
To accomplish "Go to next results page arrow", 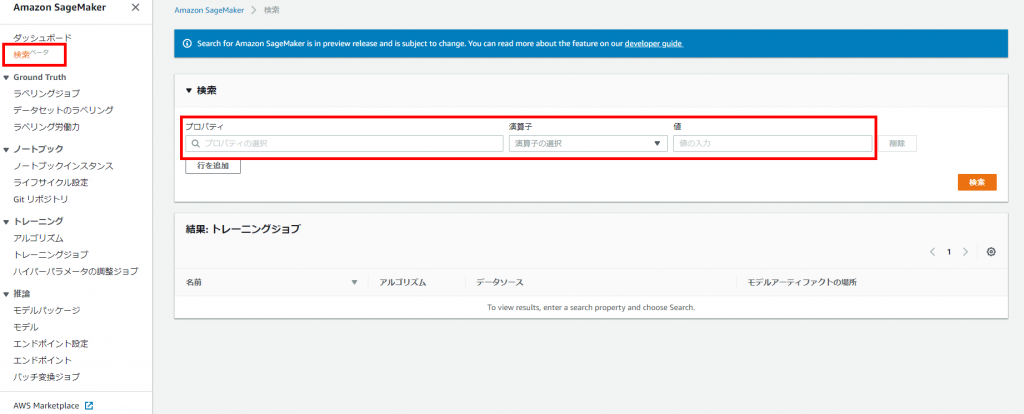I will tap(965, 252).
